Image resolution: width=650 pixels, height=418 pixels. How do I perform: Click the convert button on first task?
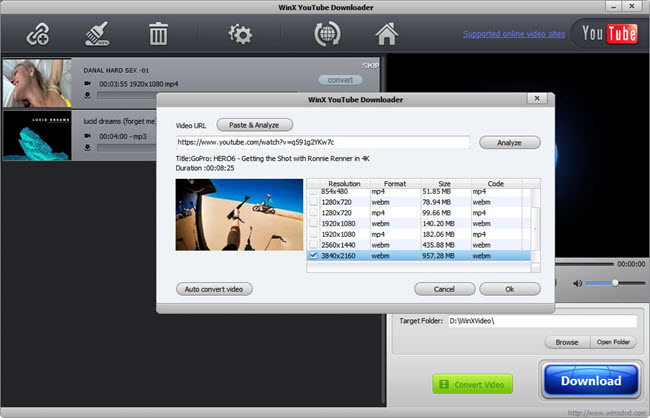pyautogui.click(x=340, y=80)
